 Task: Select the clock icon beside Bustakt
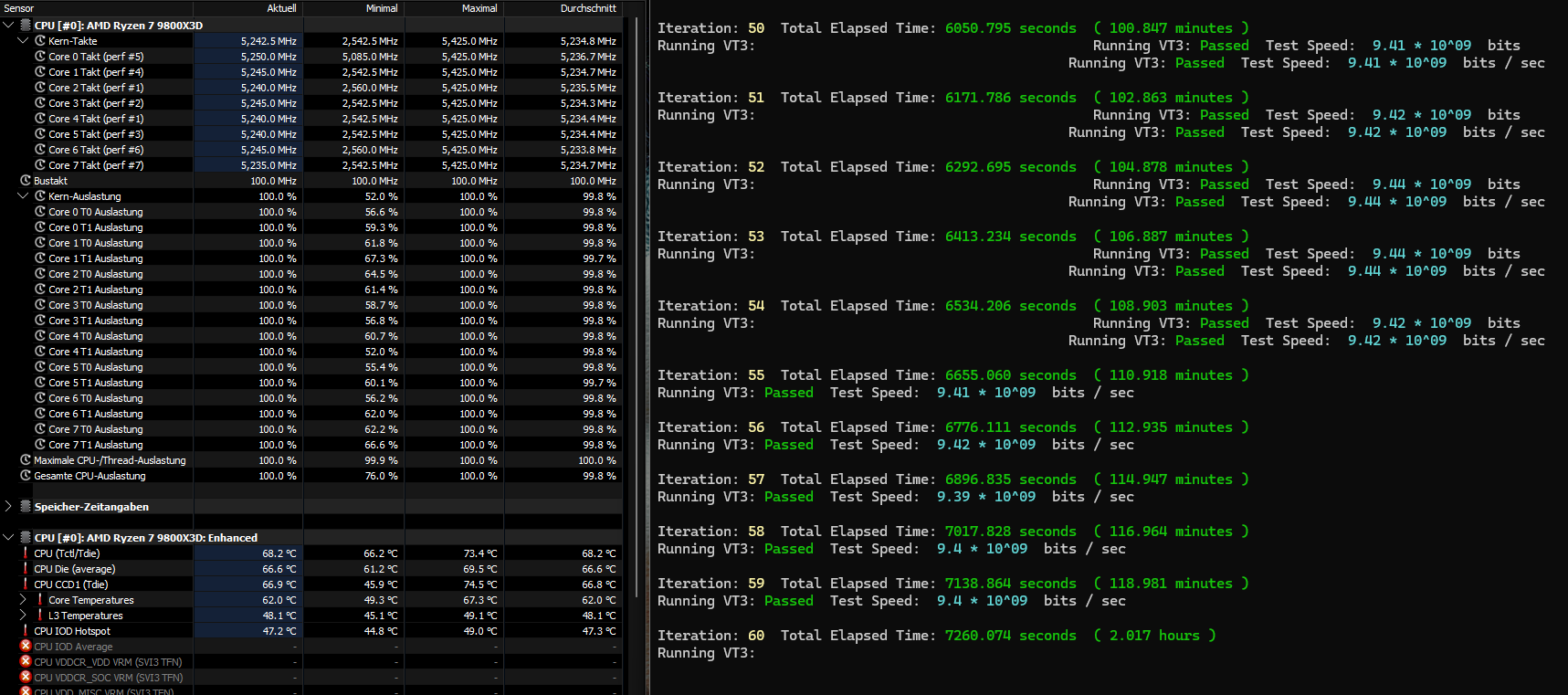26,181
